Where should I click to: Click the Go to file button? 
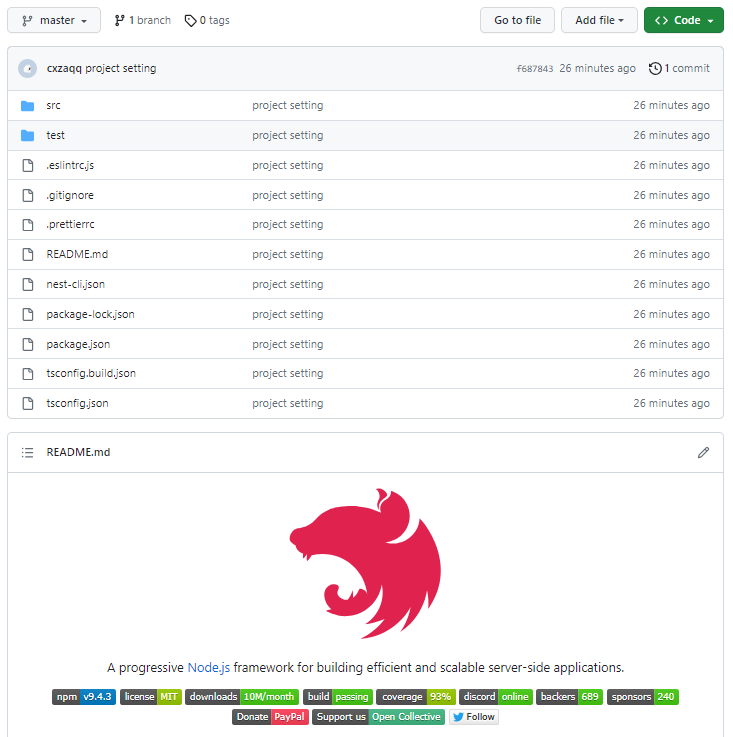click(x=517, y=20)
